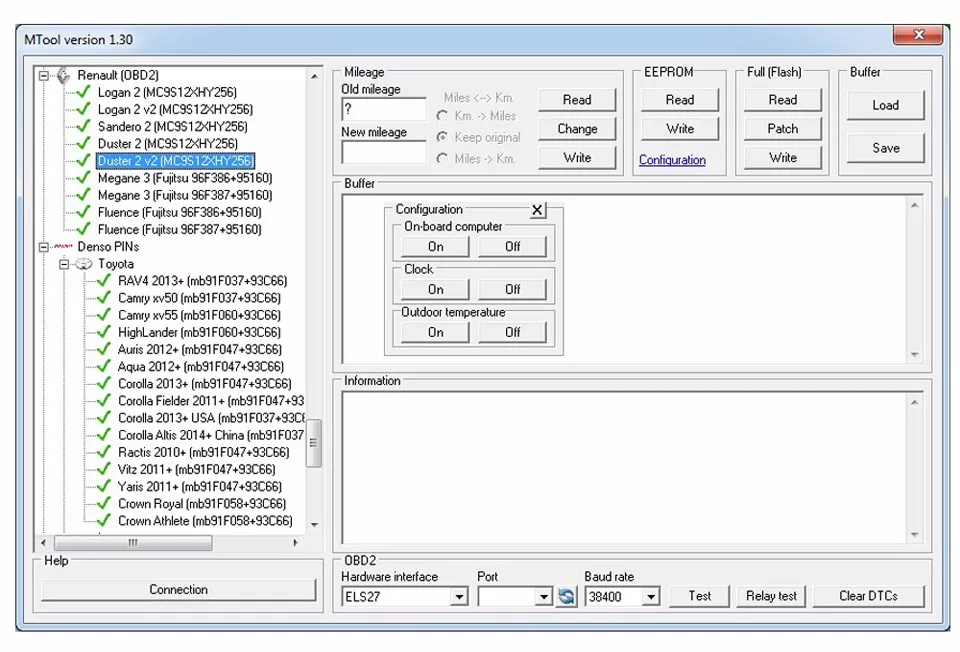The height and width of the screenshot is (652, 960).
Task: Select the Miles -> Km. radio option
Action: [x=442, y=159]
